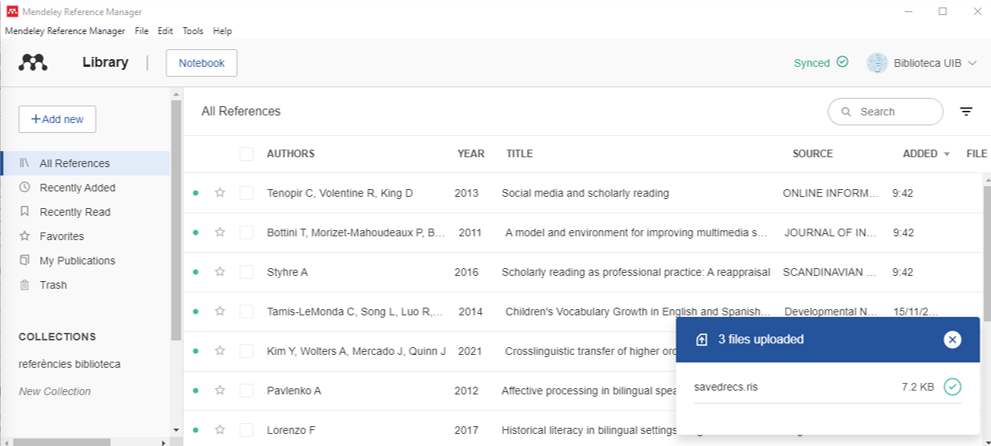Favorite the Tenopir C reference with star
This screenshot has height=446, width=991.
[x=220, y=193]
